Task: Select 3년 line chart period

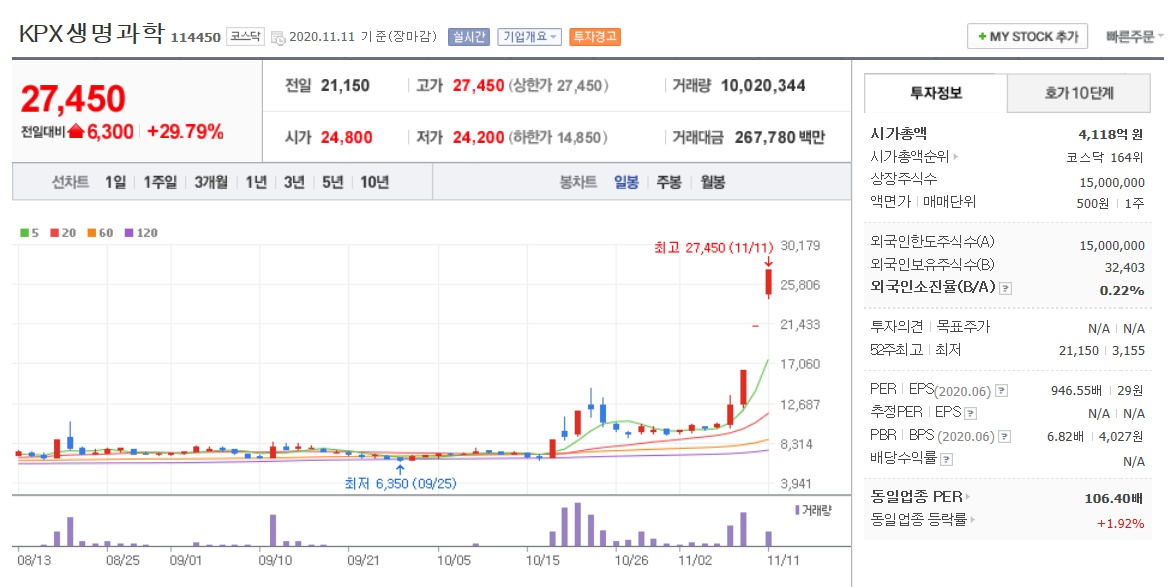Action: coord(294,182)
